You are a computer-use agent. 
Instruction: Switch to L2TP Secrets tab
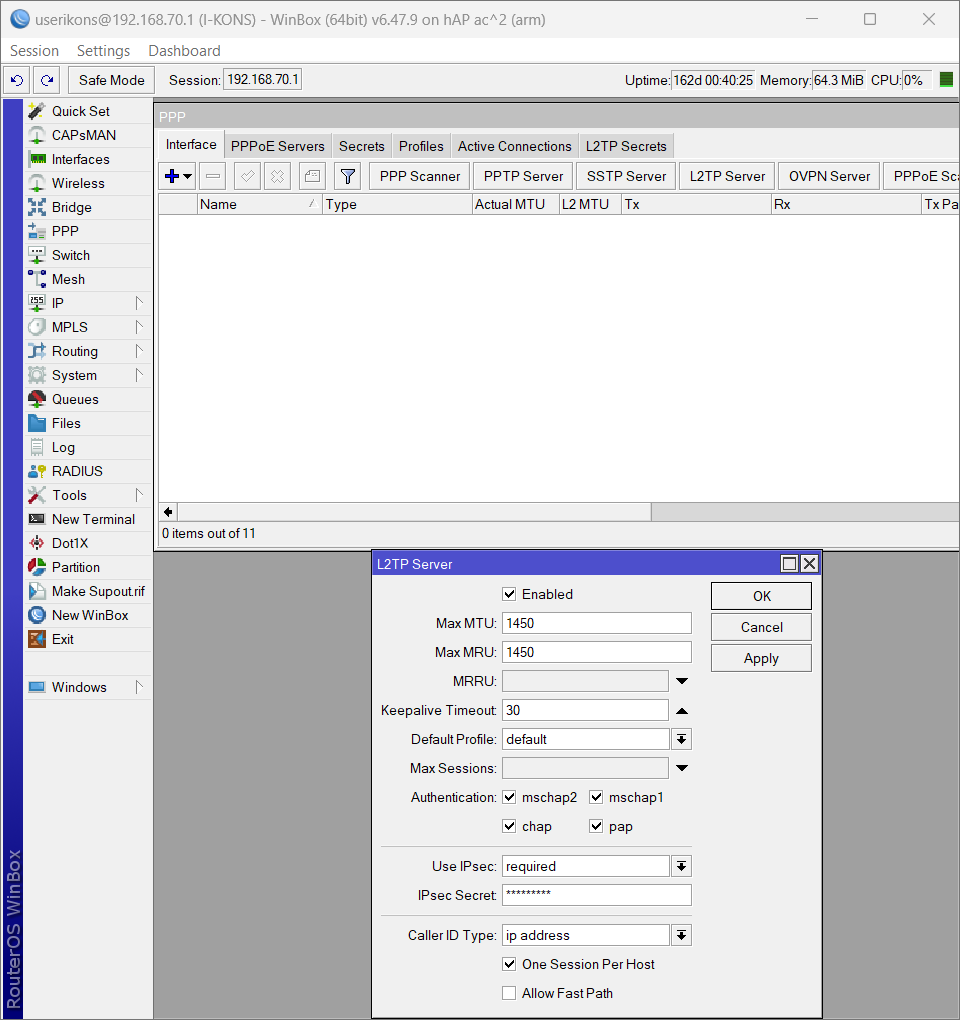tap(626, 146)
